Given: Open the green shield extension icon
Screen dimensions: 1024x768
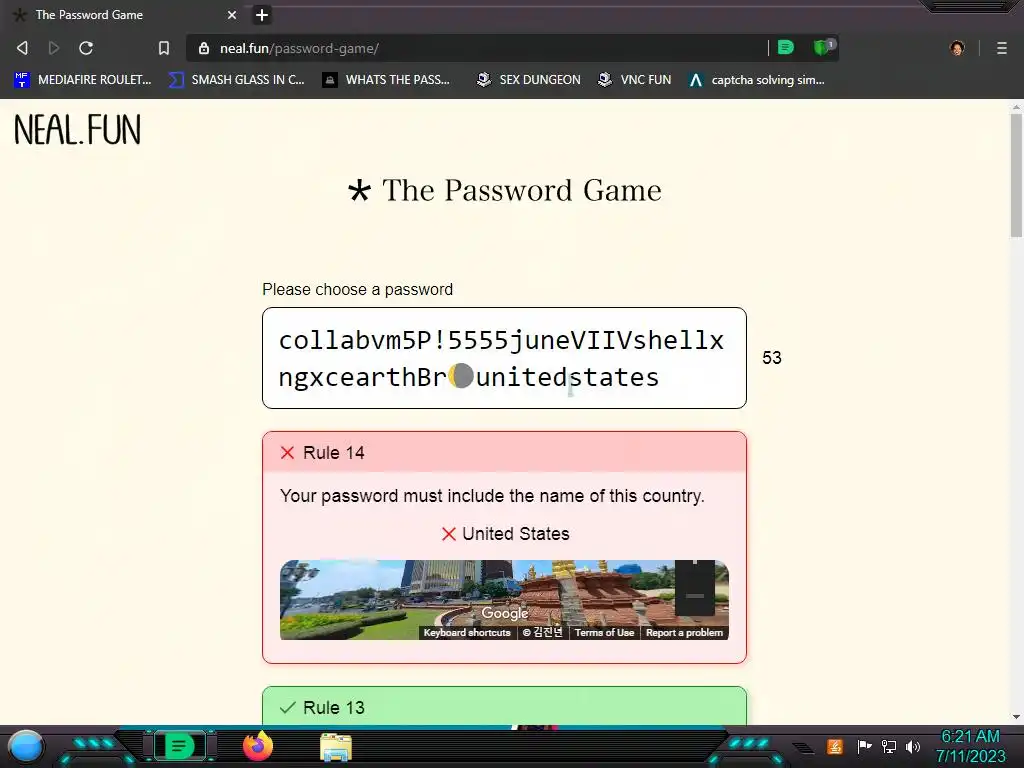Looking at the screenshot, I should coord(823,47).
